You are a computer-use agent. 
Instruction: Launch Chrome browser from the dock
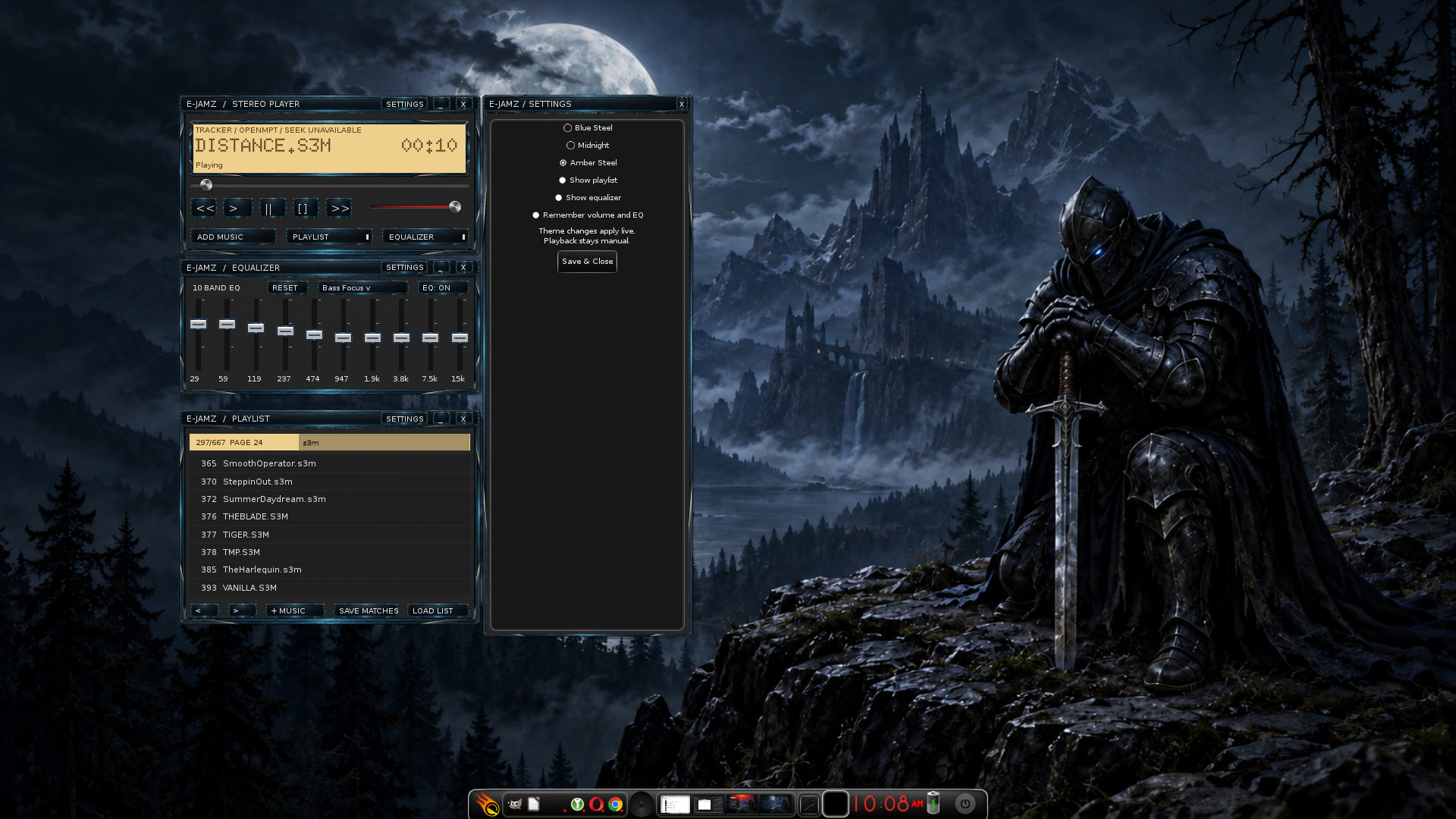(616, 804)
